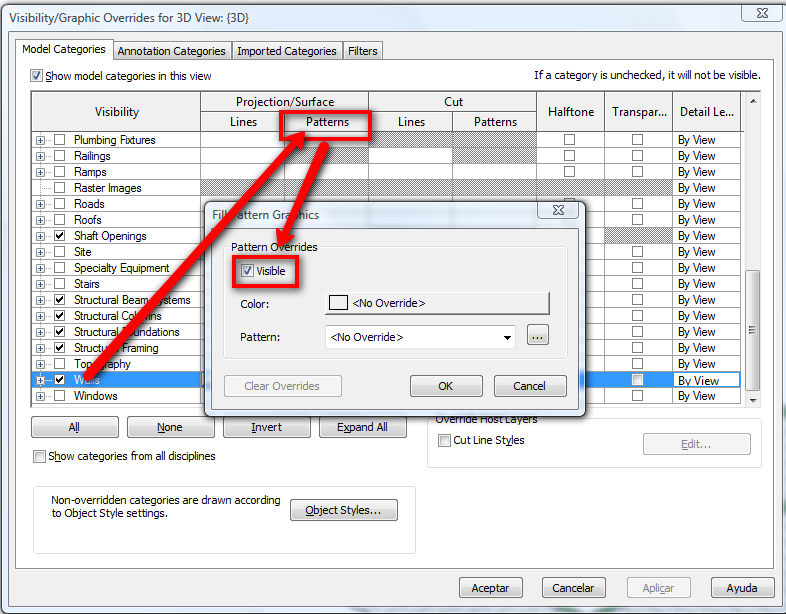Viewport: 786px width, 614px height.
Task: Click Cancelar to discard changes
Action: 573,588
